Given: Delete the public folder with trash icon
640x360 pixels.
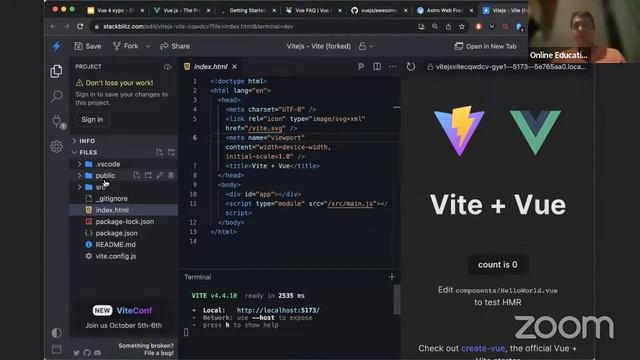Looking at the screenshot, I should (x=171, y=176).
